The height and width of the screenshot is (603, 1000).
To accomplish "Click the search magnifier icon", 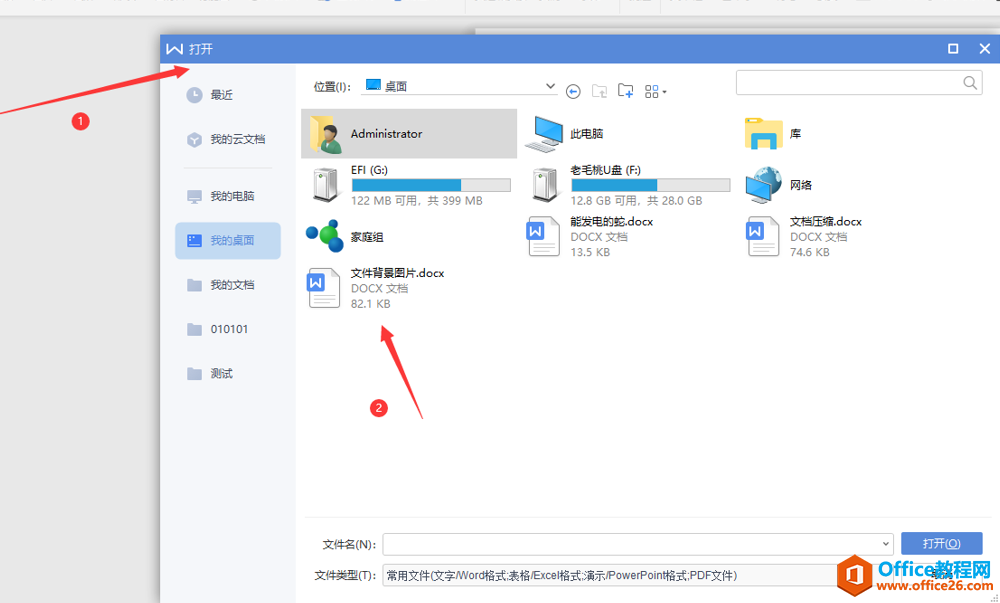I will [970, 83].
